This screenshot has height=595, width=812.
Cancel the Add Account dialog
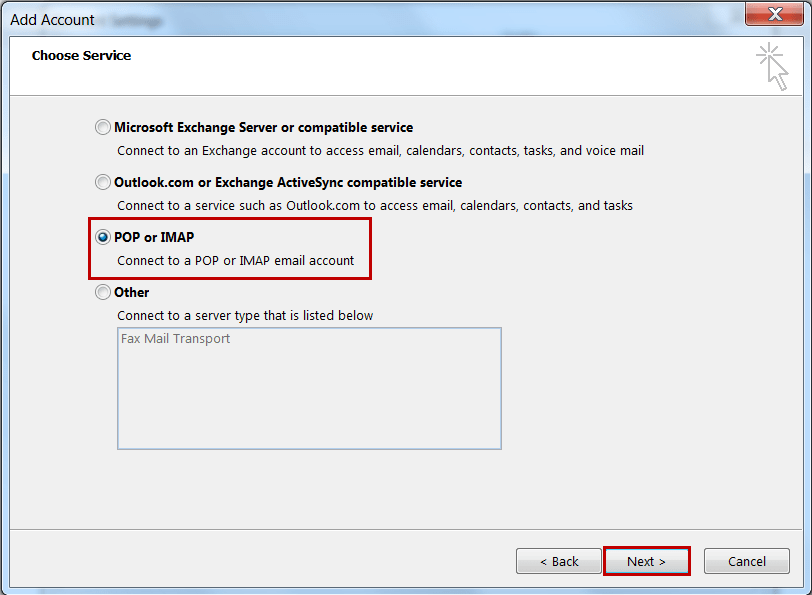[x=747, y=561]
